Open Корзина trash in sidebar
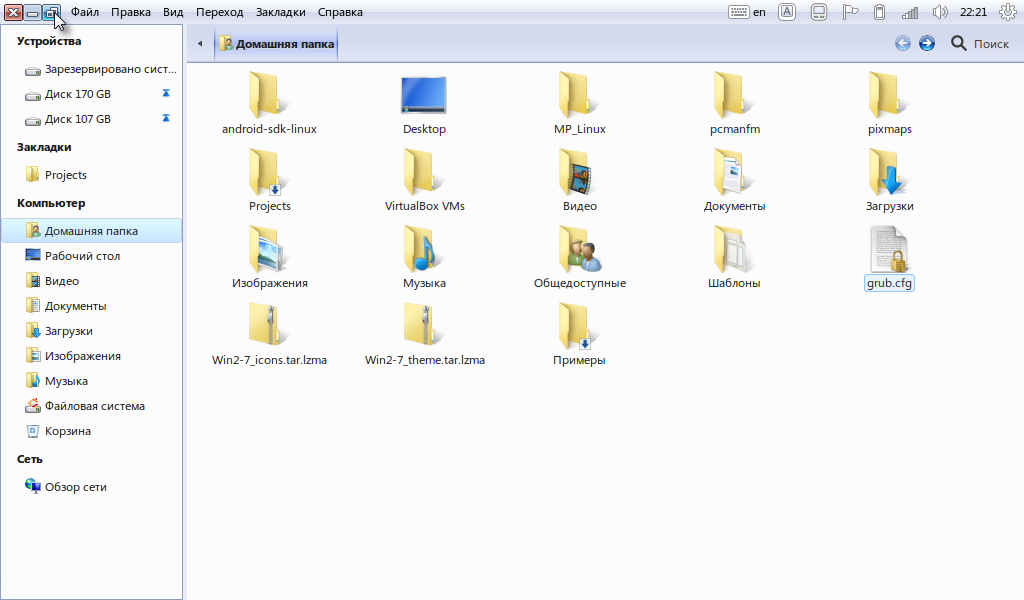This screenshot has width=1024, height=600. pos(91,431)
